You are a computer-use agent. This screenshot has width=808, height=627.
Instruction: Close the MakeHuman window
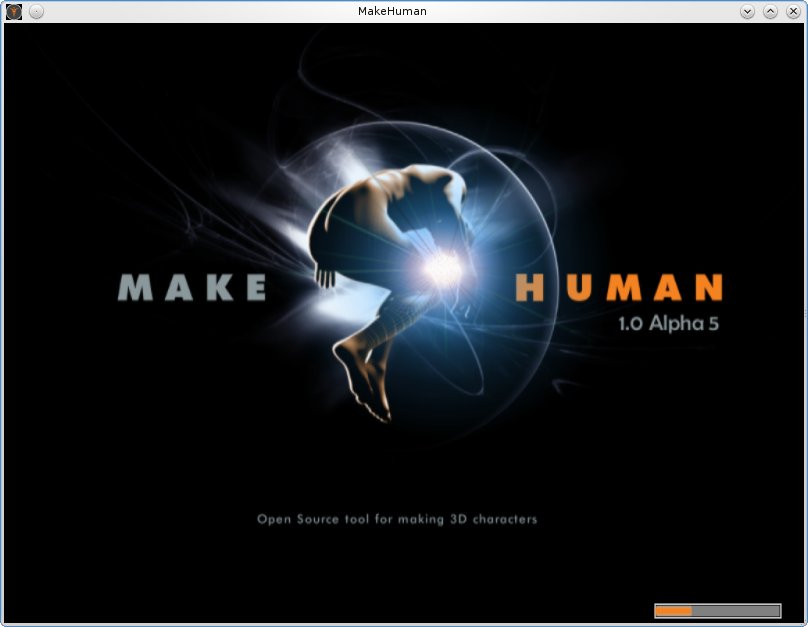pos(793,11)
